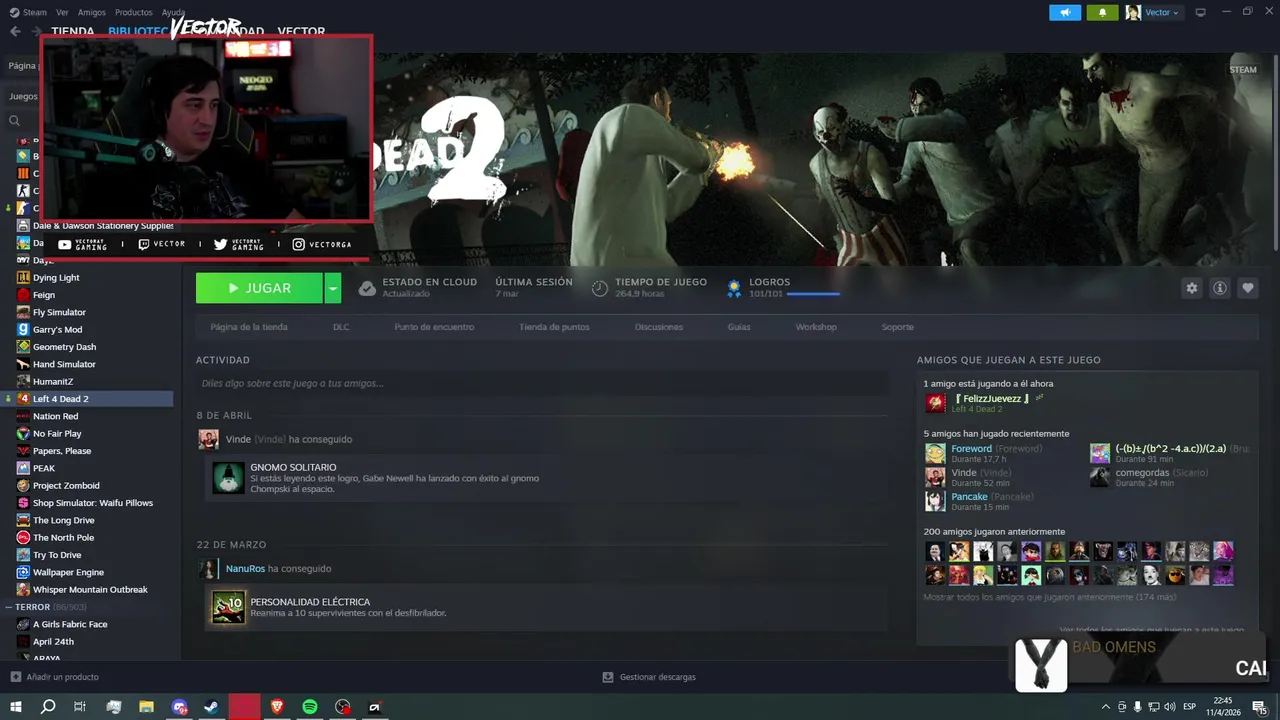Open the Ayuda menu
The width and height of the screenshot is (1280, 720).
coord(173,12)
